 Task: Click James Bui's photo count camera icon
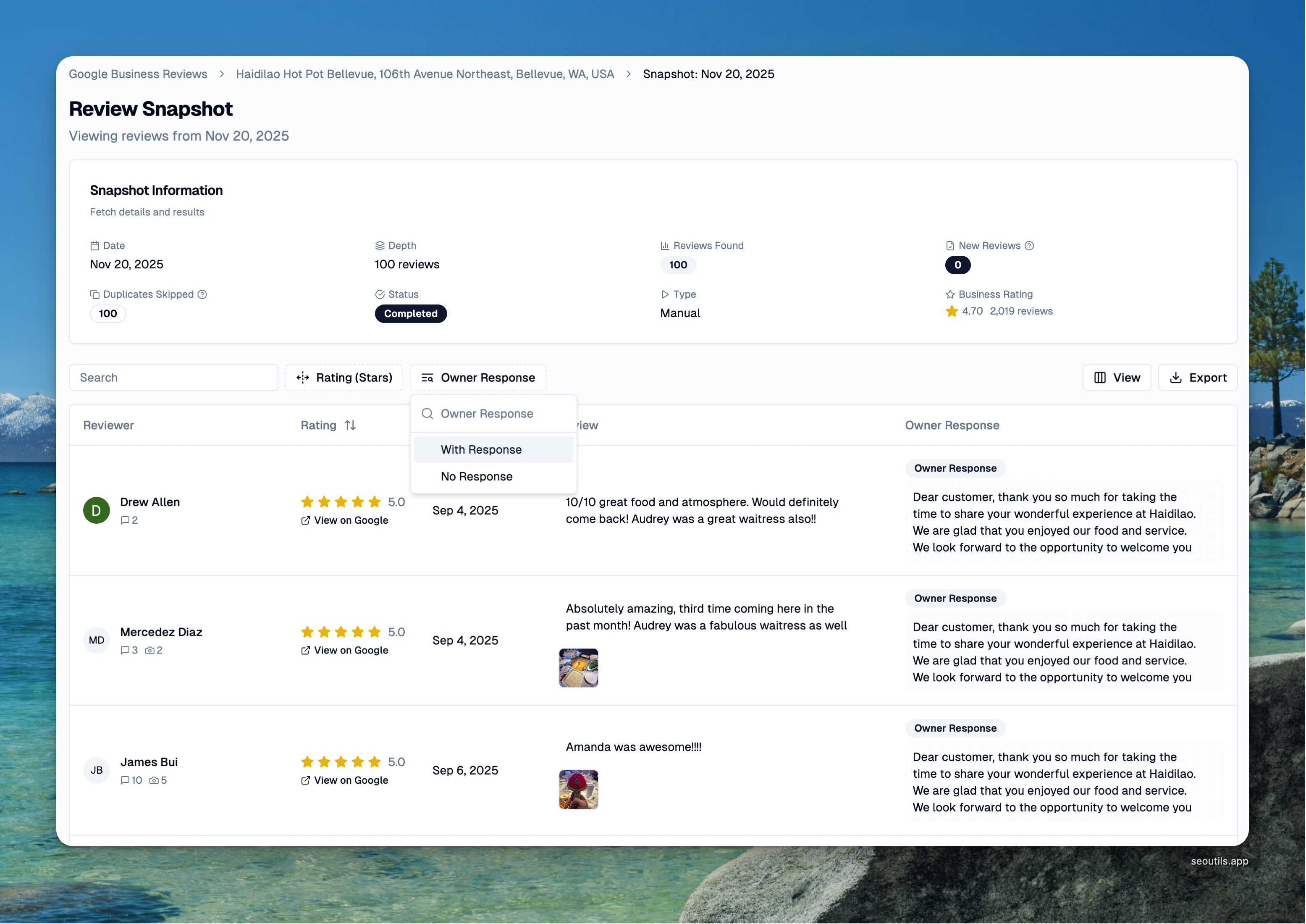coord(154,781)
